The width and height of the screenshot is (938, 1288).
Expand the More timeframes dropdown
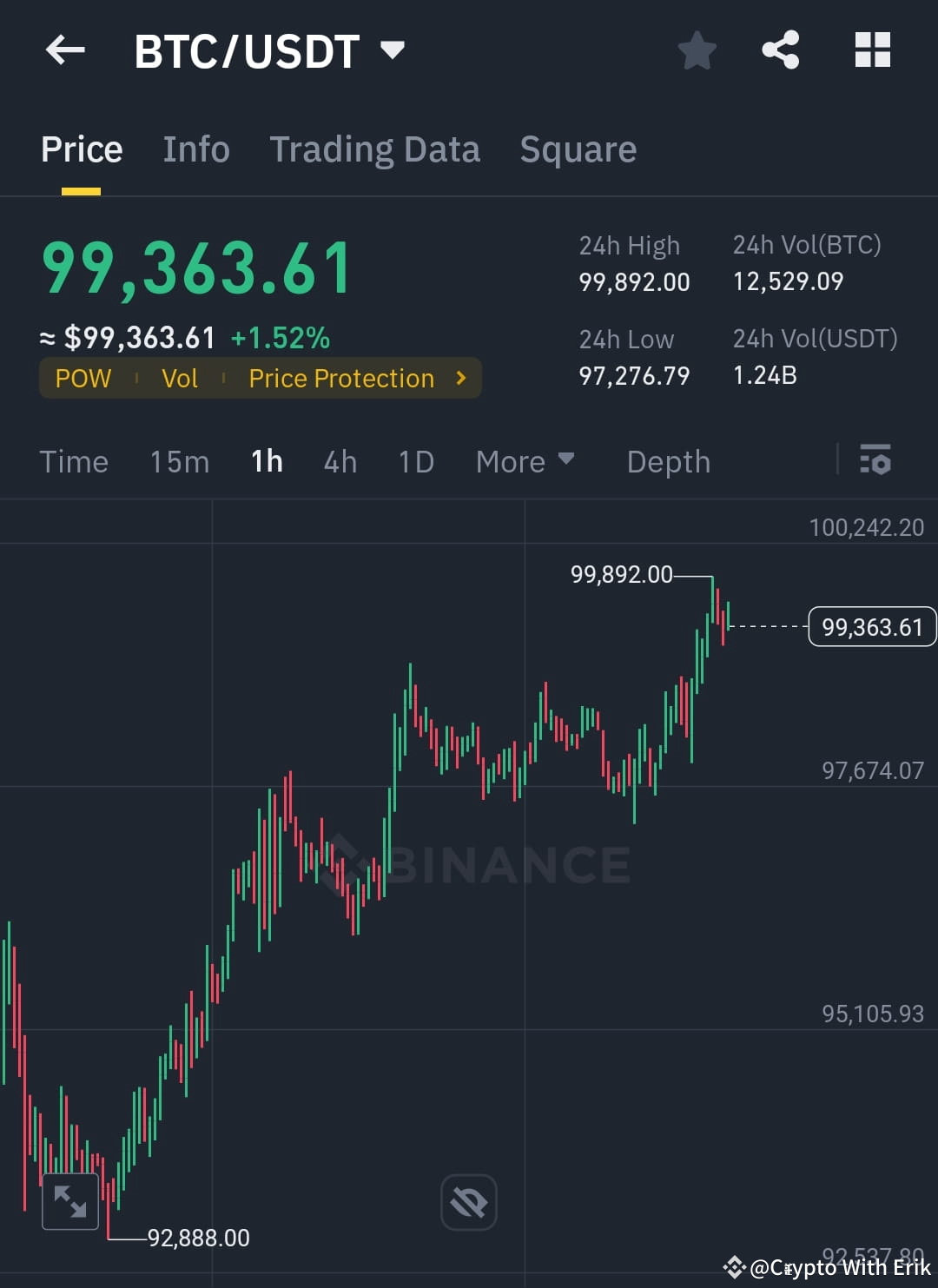coord(525,461)
